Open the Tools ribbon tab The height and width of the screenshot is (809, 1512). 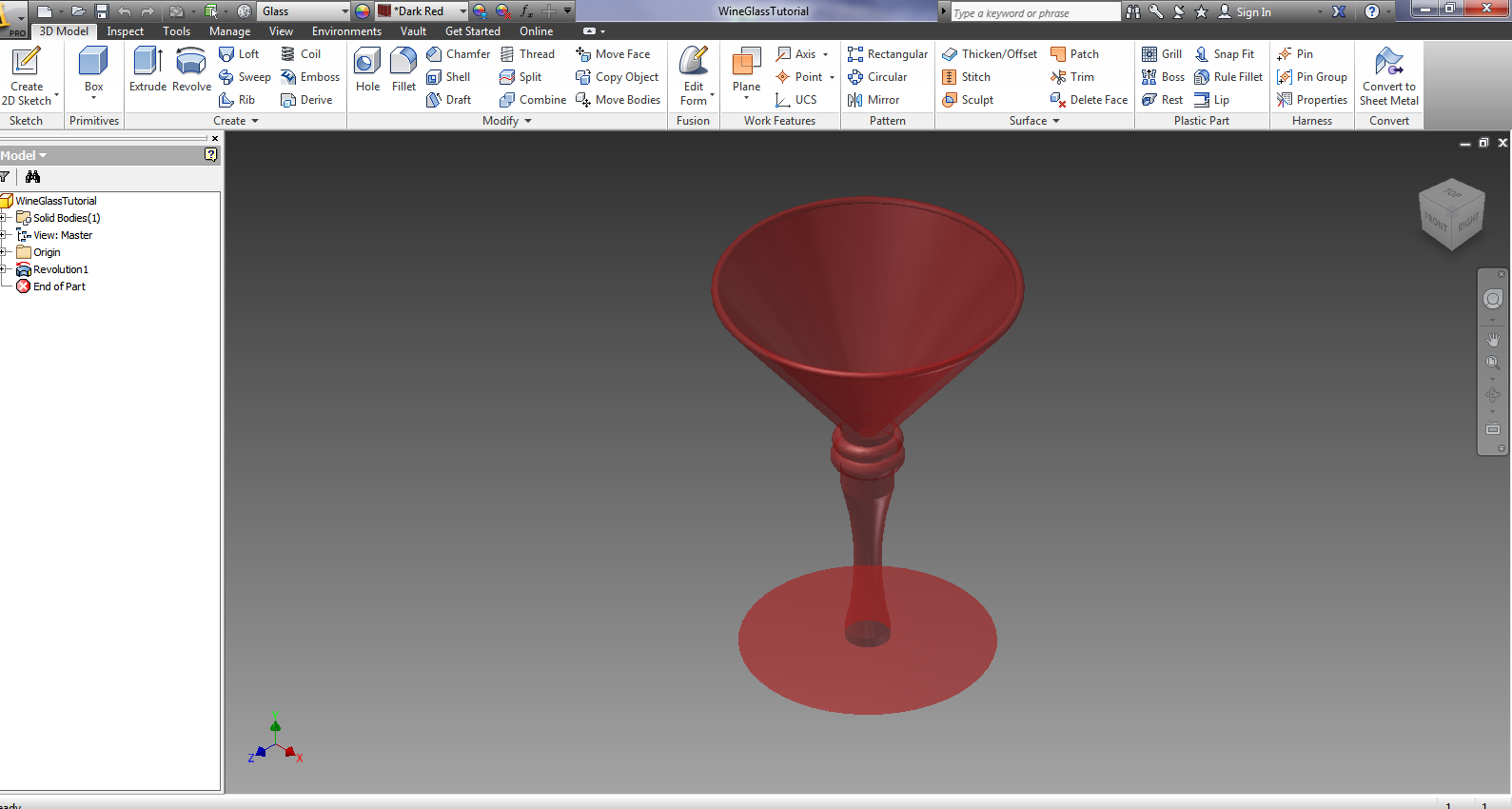pyautogui.click(x=176, y=31)
